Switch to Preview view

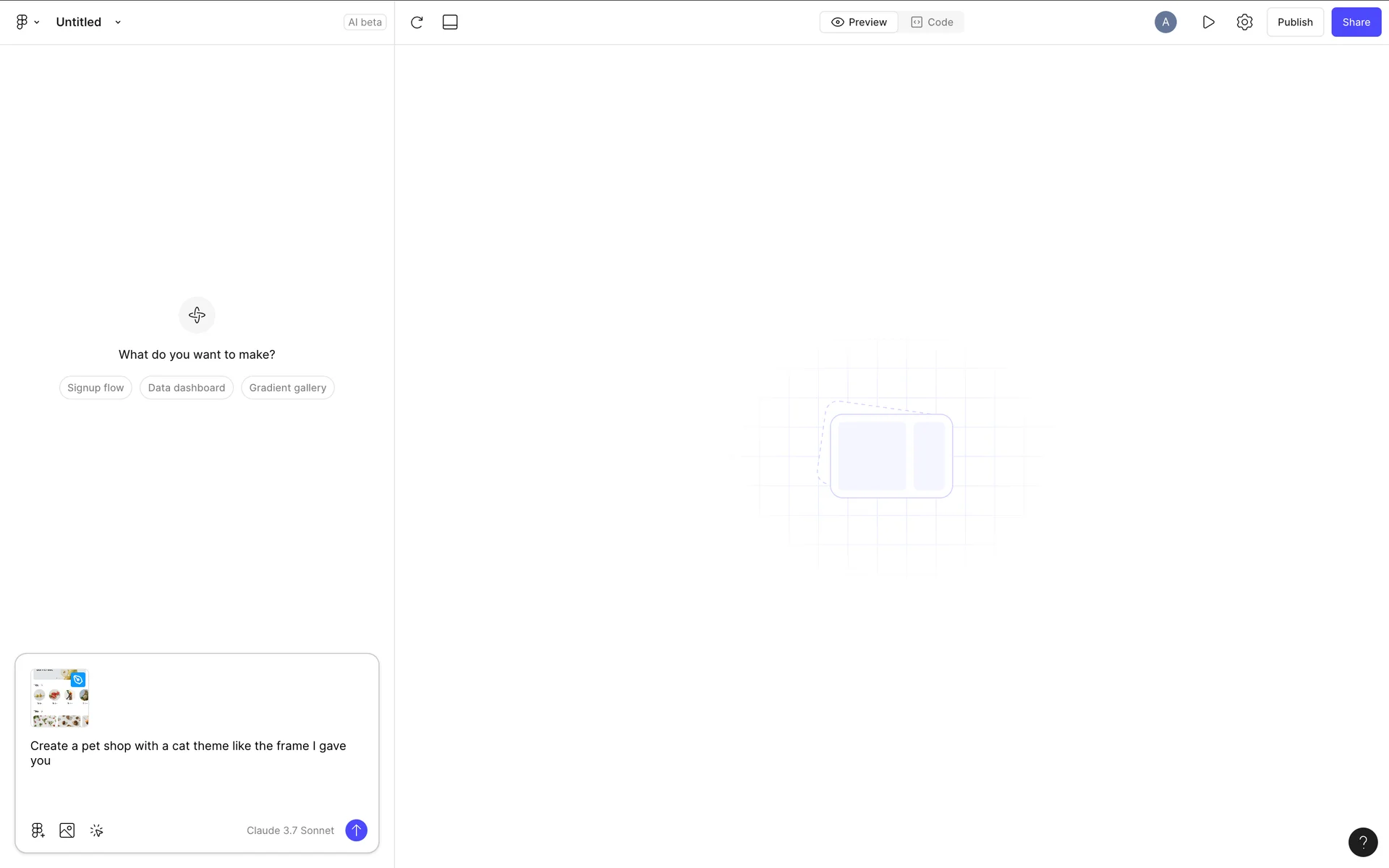(x=859, y=22)
